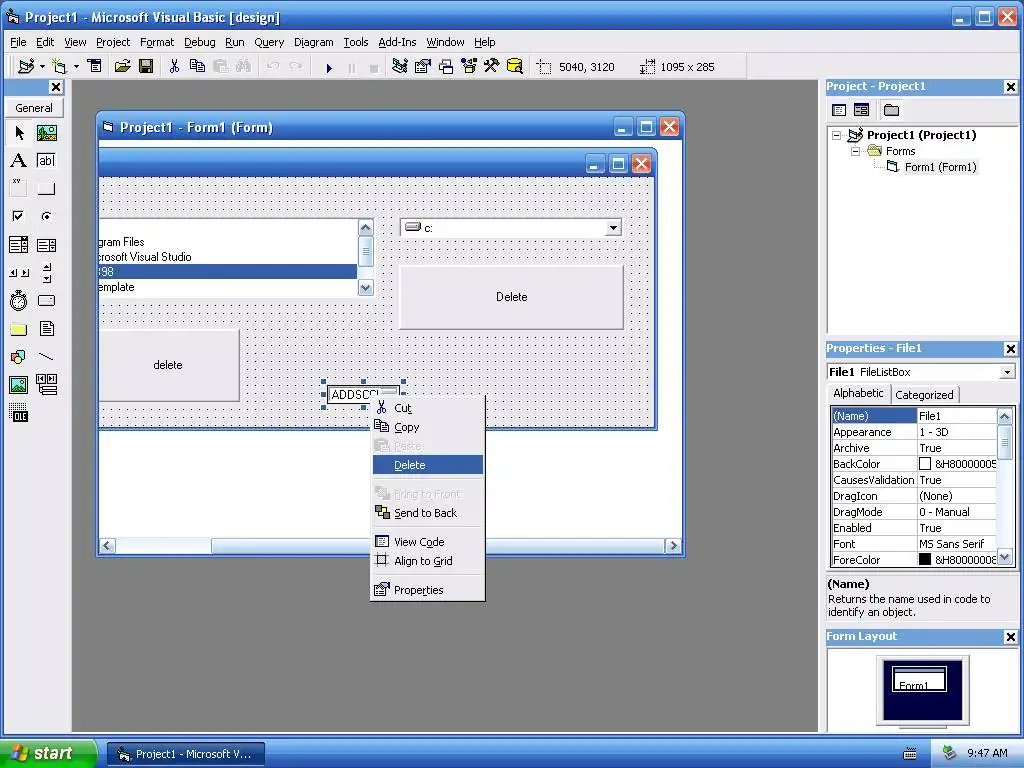The height and width of the screenshot is (768, 1024).
Task: Select the DriveListBox tool in toolbox
Action: point(46,301)
